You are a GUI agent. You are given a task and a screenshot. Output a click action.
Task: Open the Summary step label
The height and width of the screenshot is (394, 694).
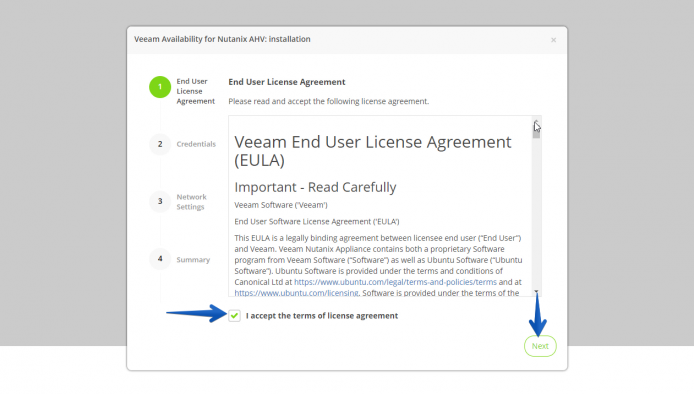coord(193,259)
